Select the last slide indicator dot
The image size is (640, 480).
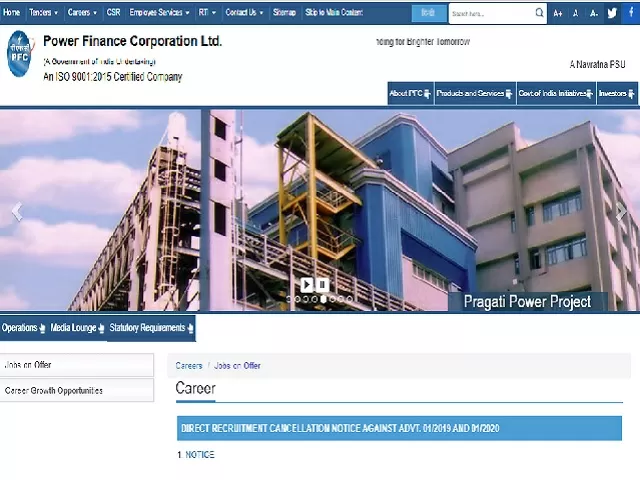click(x=349, y=299)
